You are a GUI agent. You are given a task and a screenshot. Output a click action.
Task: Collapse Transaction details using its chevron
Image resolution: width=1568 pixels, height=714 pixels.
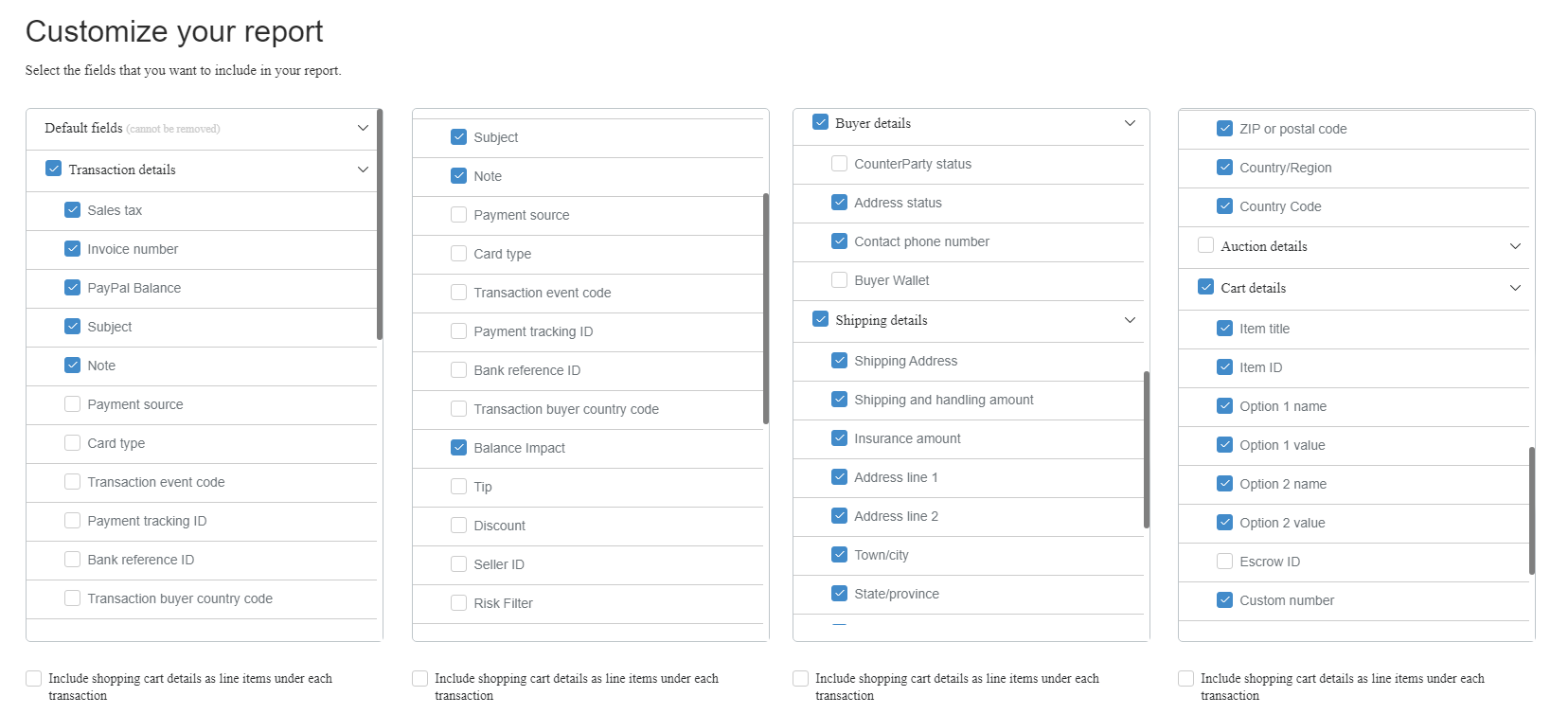(363, 170)
